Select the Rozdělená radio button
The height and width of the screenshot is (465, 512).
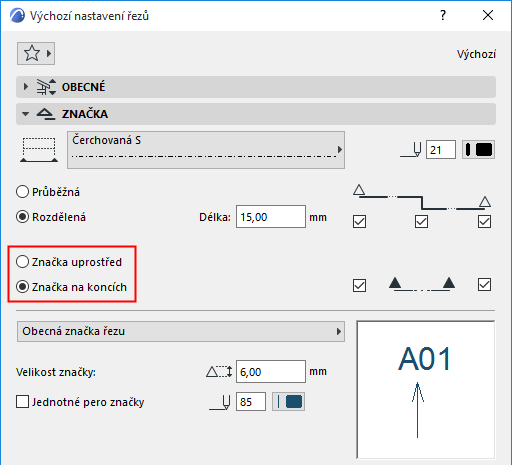[x=22, y=217]
